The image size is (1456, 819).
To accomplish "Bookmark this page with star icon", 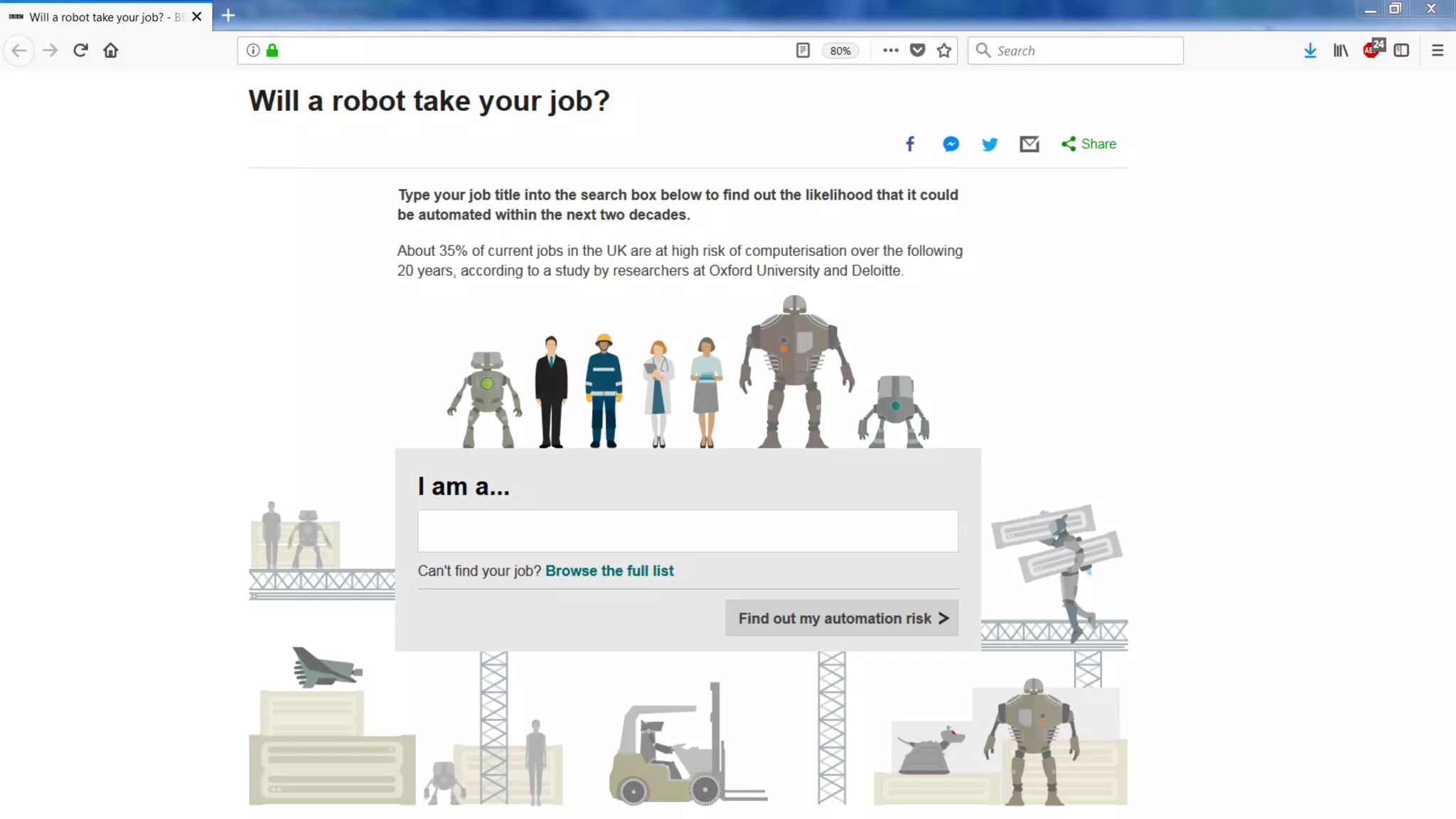I will [x=943, y=50].
